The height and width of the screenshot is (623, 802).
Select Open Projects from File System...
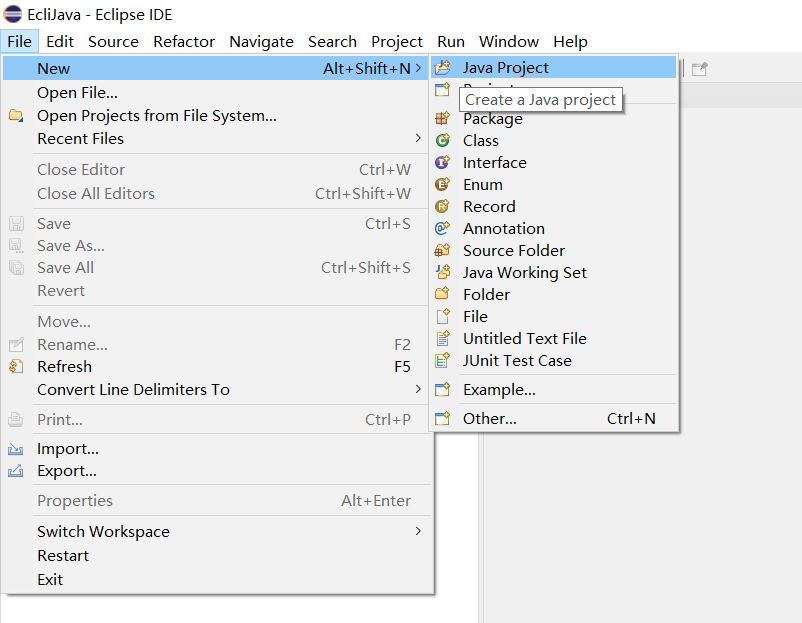click(x=215, y=116)
